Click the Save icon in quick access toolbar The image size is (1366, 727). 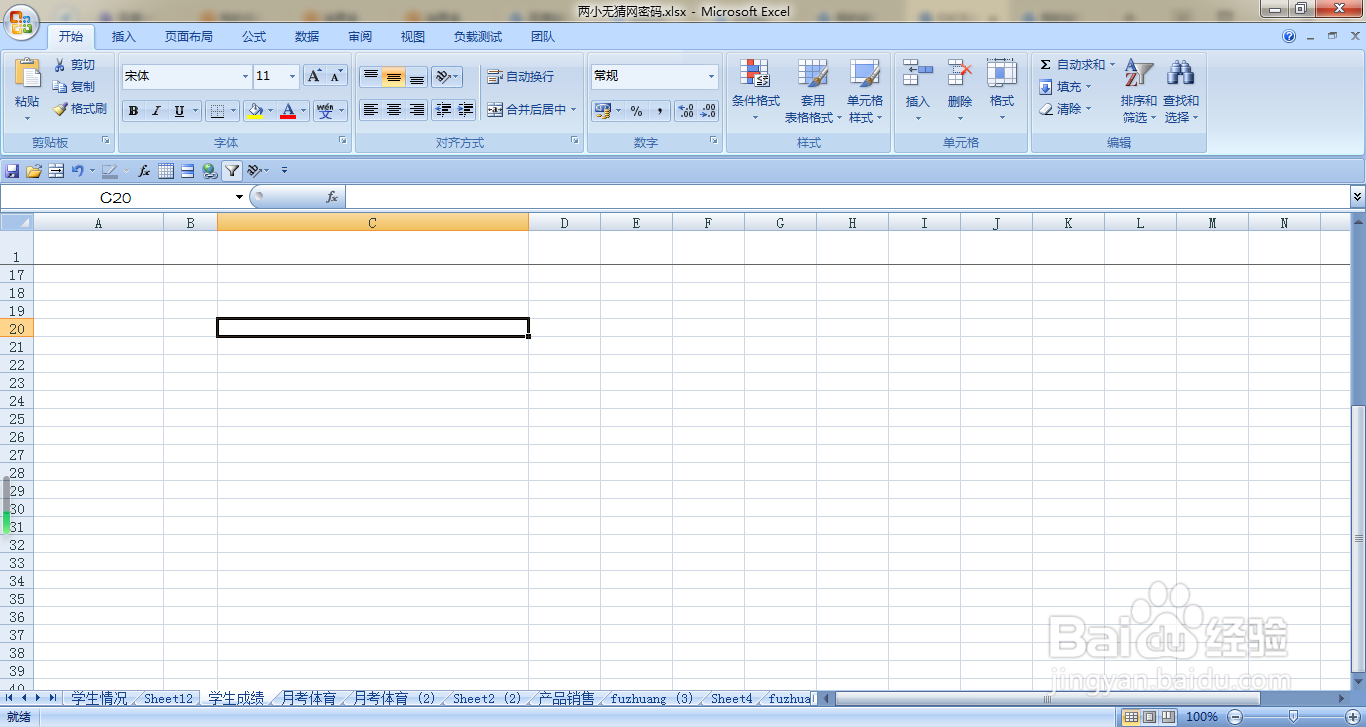coord(12,171)
